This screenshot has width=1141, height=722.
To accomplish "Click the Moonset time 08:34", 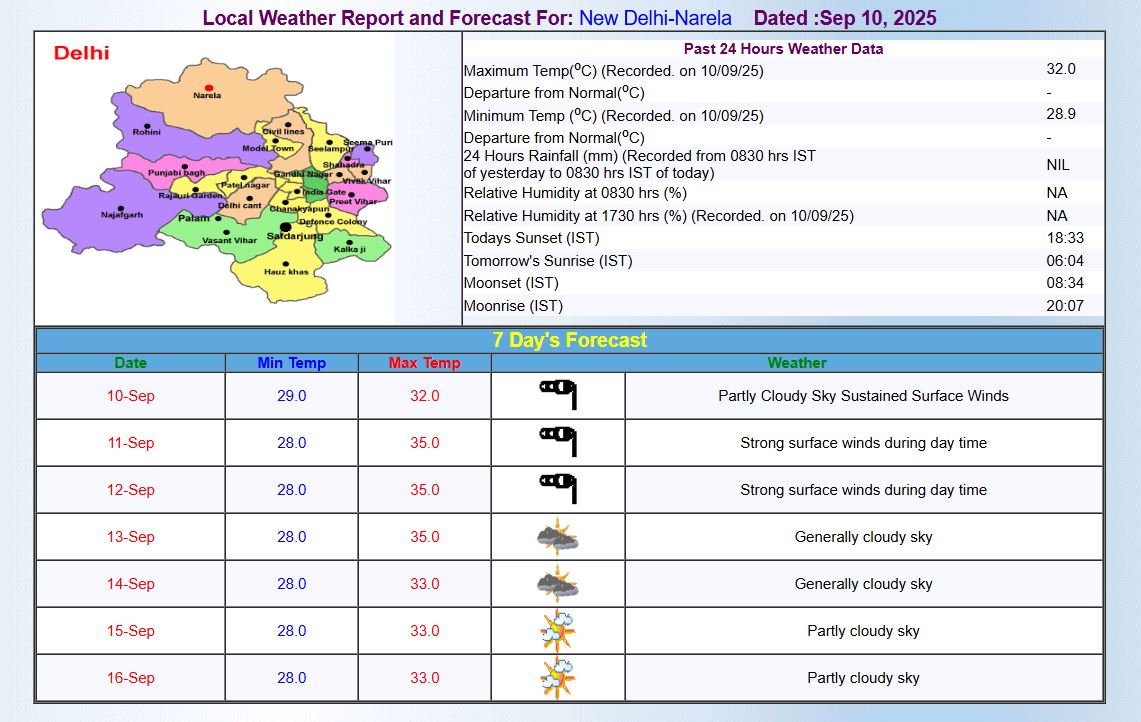I will pos(1065,282).
